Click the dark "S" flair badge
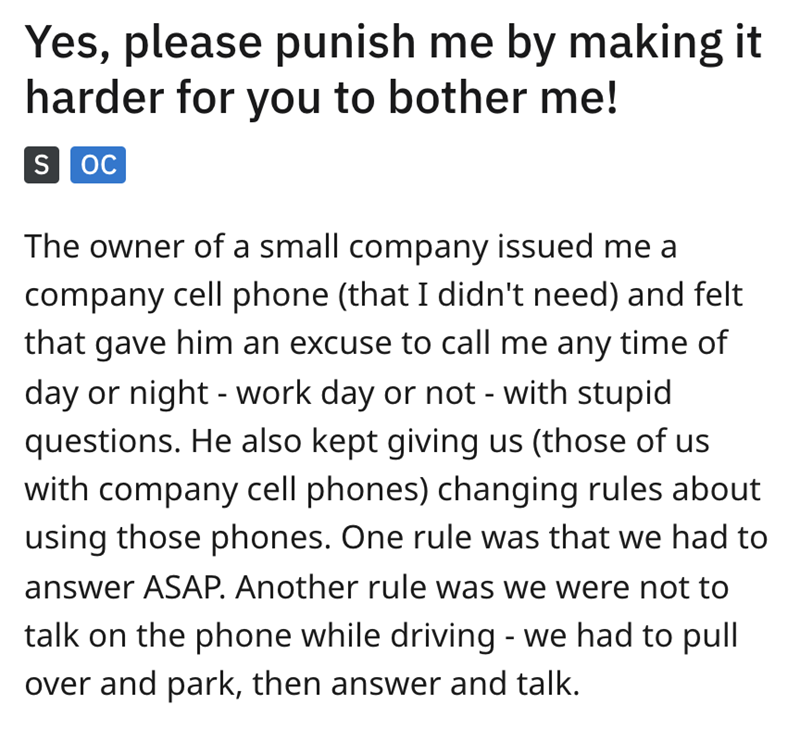Image resolution: width=800 pixels, height=730 pixels. coord(40,165)
